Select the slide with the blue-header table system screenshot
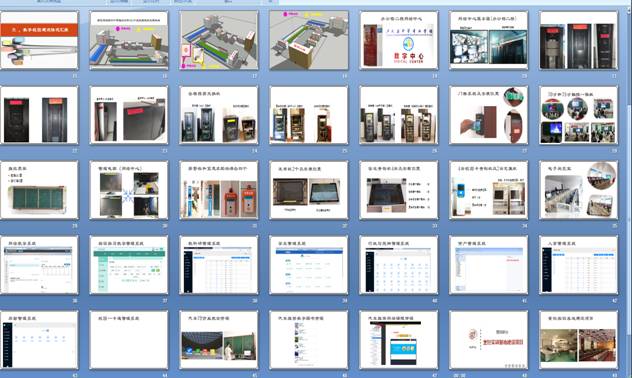Viewport: 632px width, 378px height. [309, 265]
